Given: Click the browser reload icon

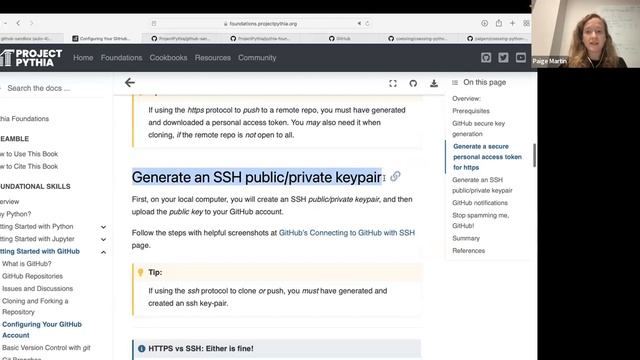Looking at the screenshot, I should point(367,24).
